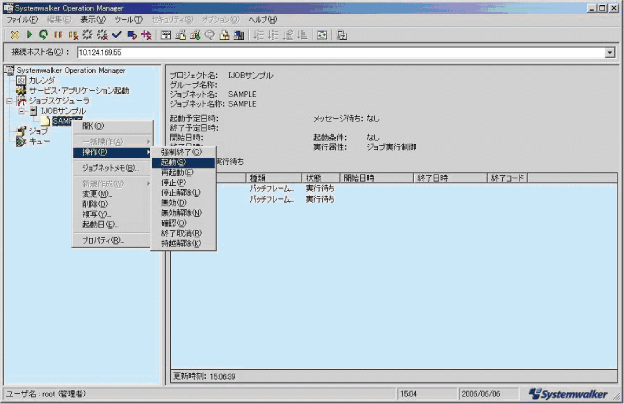Click the 終了コード column header
624x404 pixels.
coord(508,178)
